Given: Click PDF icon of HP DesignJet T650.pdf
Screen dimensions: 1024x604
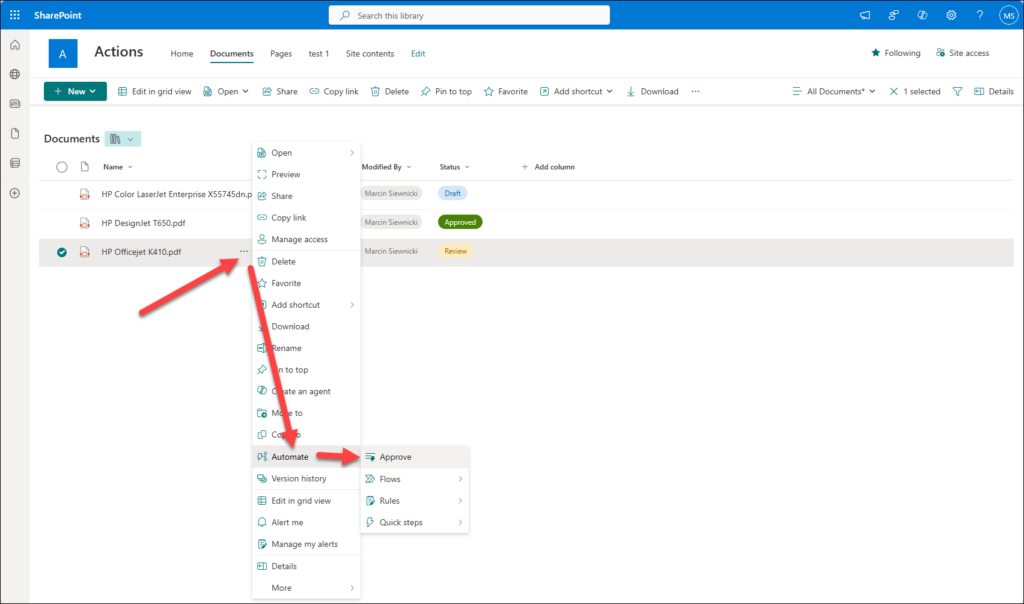Looking at the screenshot, I should pos(84,223).
